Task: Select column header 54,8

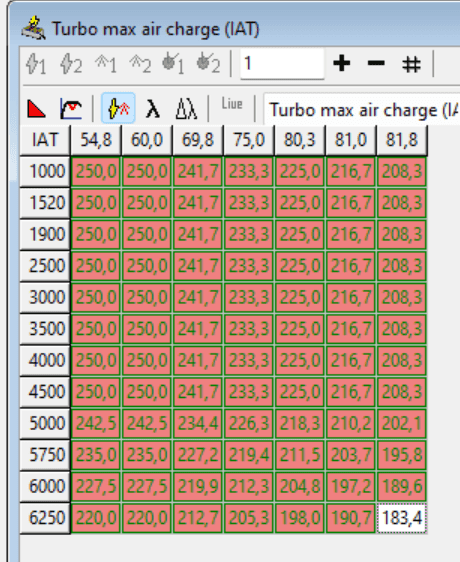Action: click(x=96, y=140)
